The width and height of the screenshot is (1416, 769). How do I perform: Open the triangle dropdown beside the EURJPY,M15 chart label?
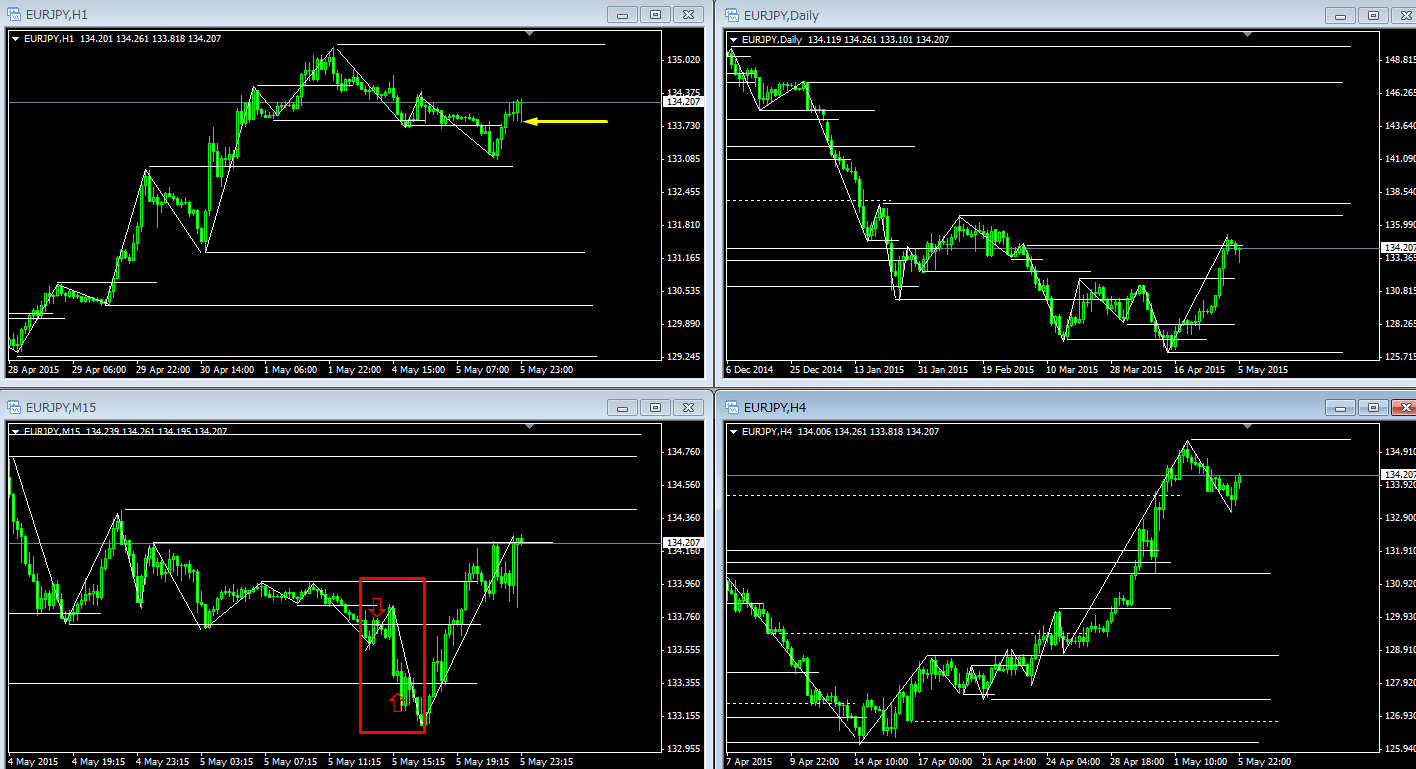coord(15,431)
